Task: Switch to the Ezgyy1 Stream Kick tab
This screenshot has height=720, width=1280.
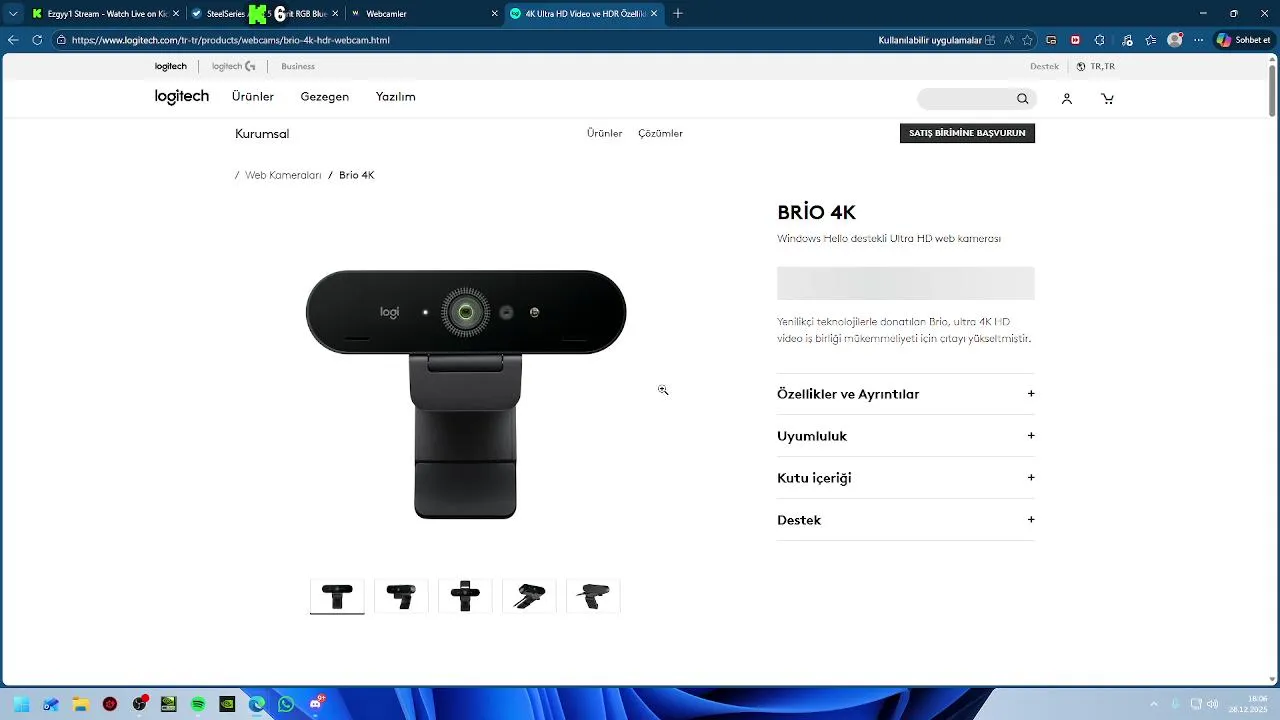Action: pyautogui.click(x=105, y=14)
